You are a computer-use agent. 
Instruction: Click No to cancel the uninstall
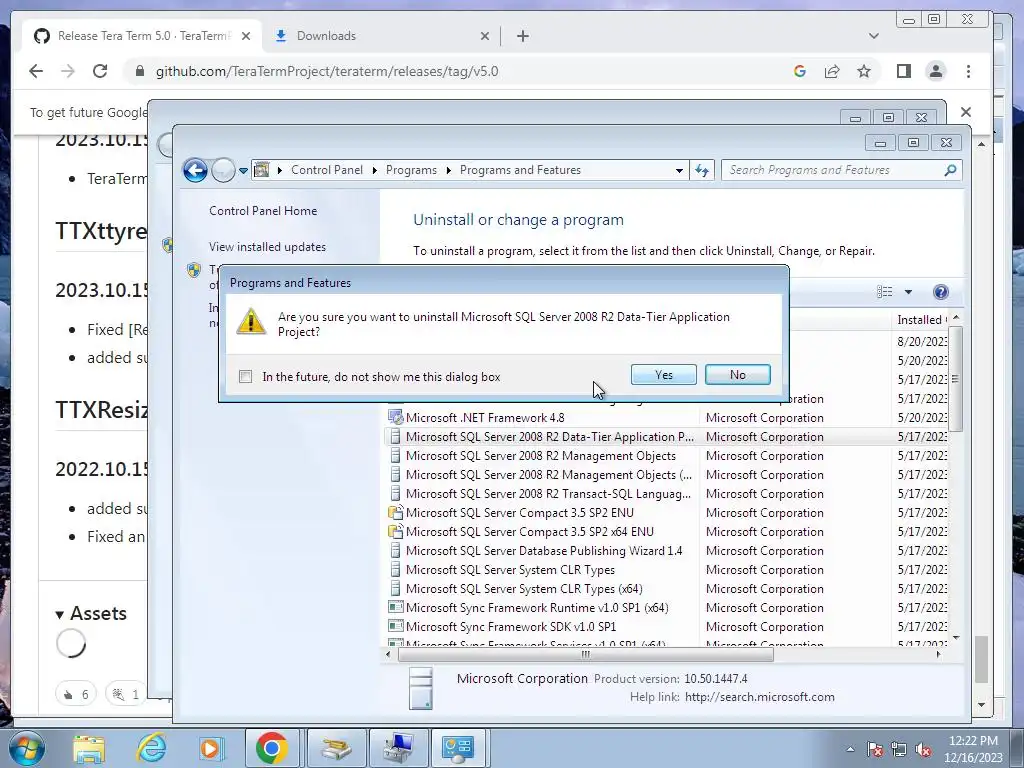[x=737, y=375]
